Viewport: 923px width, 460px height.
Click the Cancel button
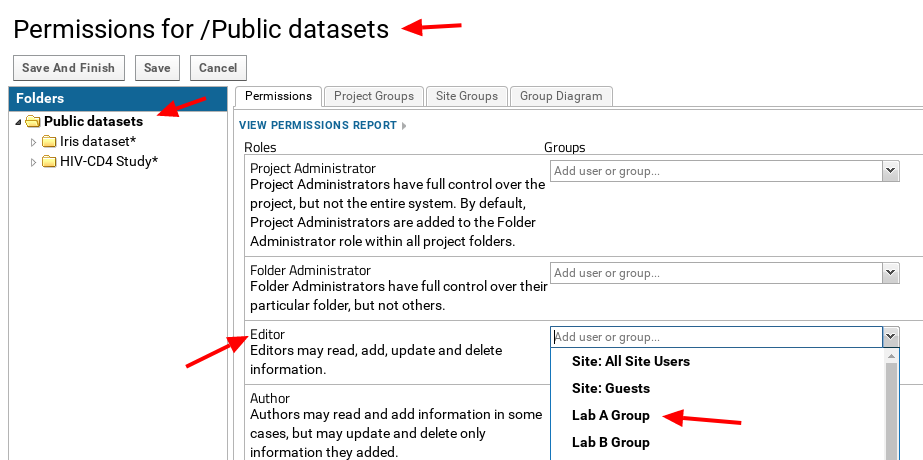(218, 68)
